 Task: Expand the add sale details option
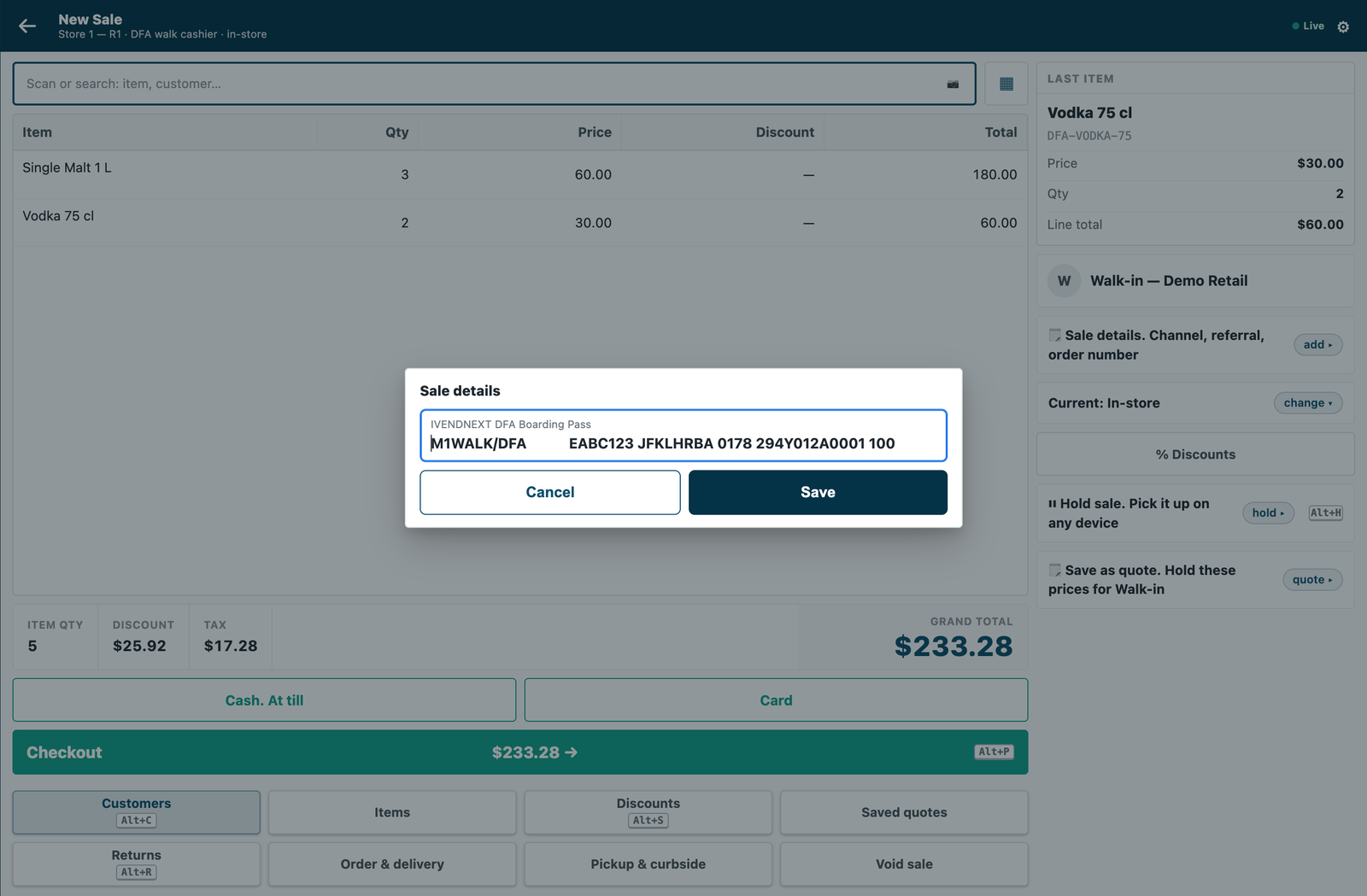click(1318, 344)
